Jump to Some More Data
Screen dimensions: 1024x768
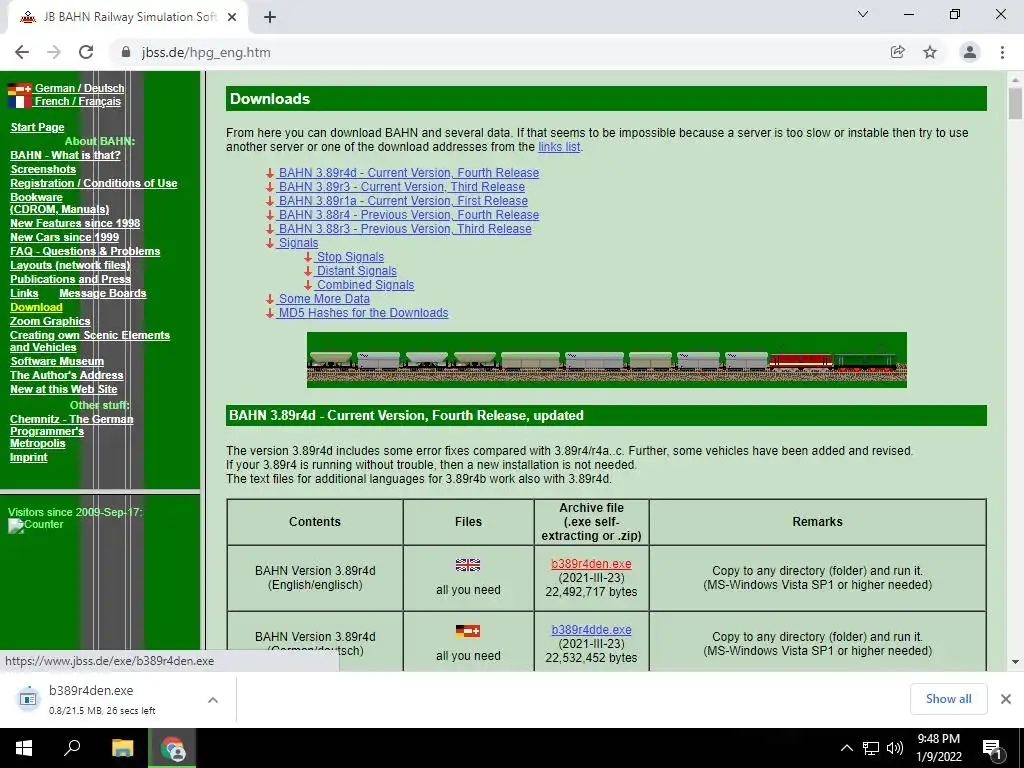(323, 299)
